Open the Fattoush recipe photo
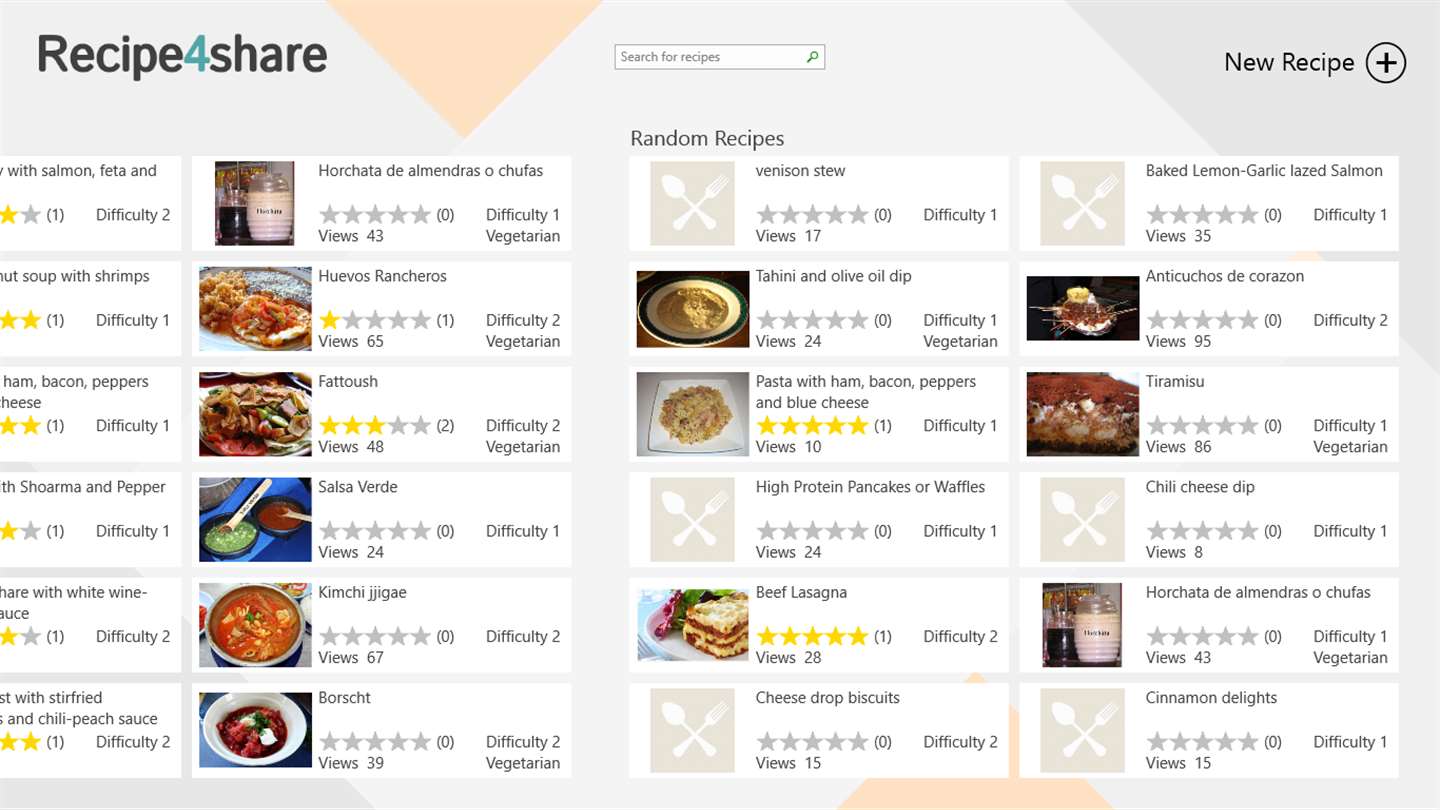 (x=255, y=415)
